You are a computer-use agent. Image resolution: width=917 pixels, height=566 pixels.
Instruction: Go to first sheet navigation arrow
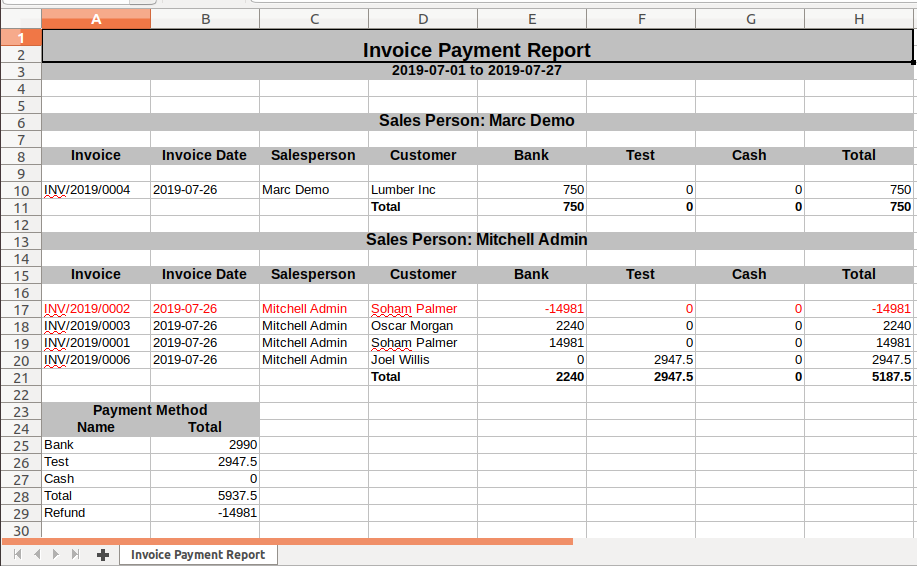(x=18, y=554)
